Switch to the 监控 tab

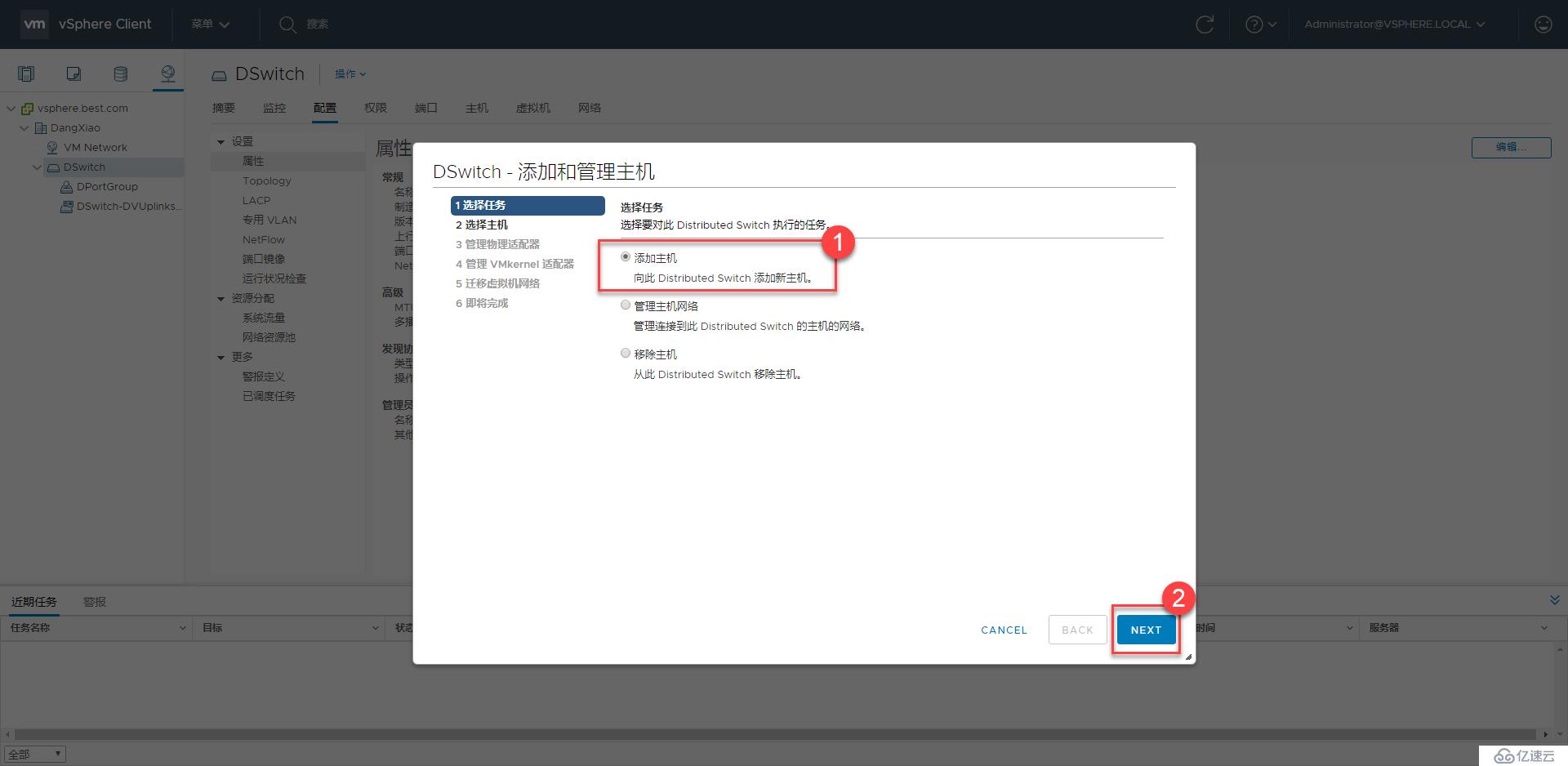click(x=274, y=108)
